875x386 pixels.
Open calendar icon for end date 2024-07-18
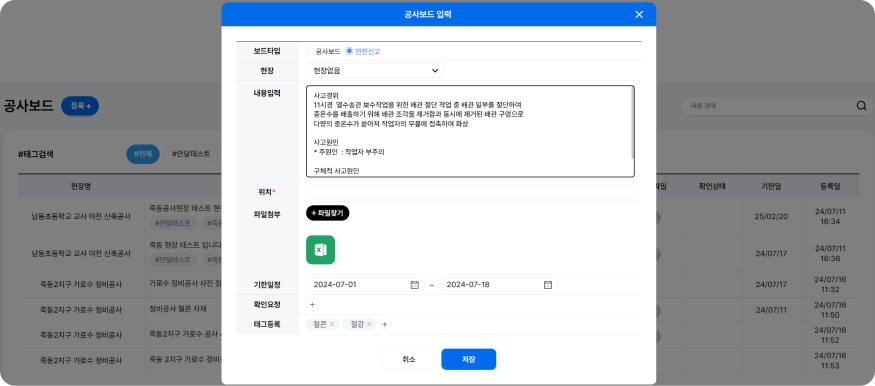(x=548, y=284)
